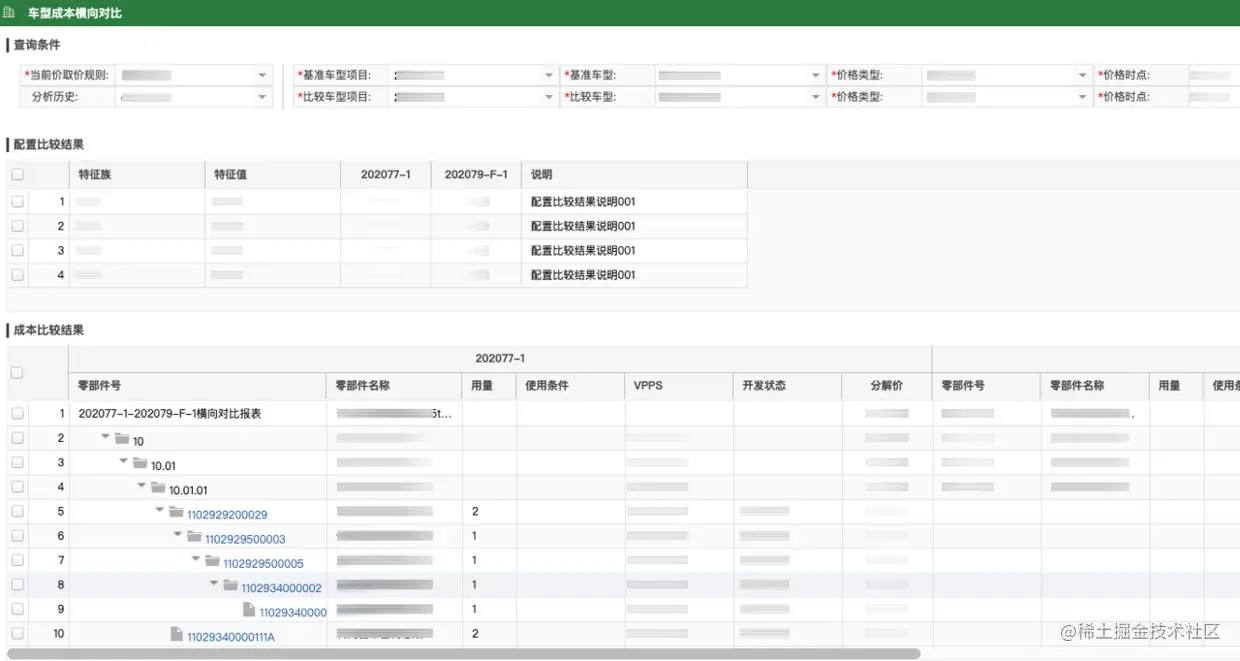Click the 车型成本横向对比 title bar icon
1240x661 pixels.
(10, 13)
